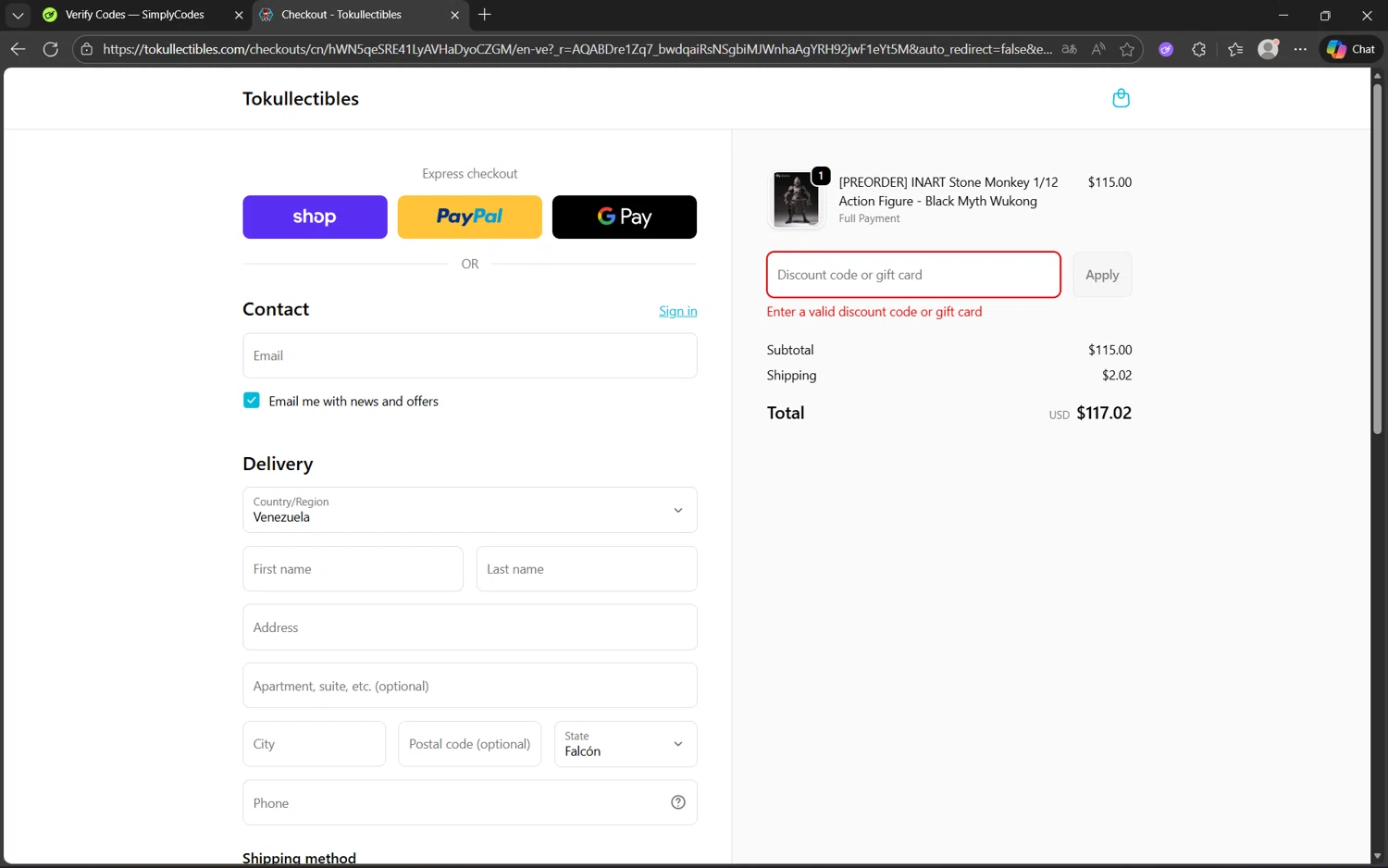The width and height of the screenshot is (1388, 868).
Task: Click the translate page icon in address bar
Action: click(1070, 49)
